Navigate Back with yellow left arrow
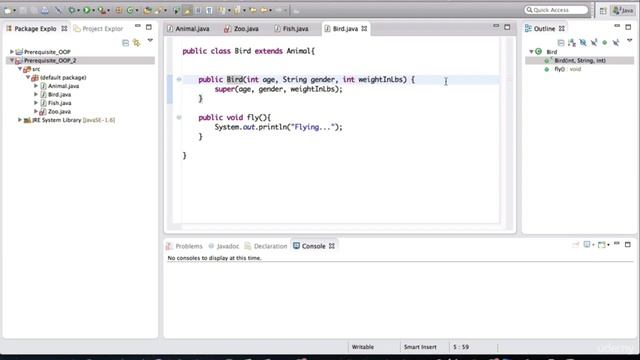 pyautogui.click(x=264, y=10)
